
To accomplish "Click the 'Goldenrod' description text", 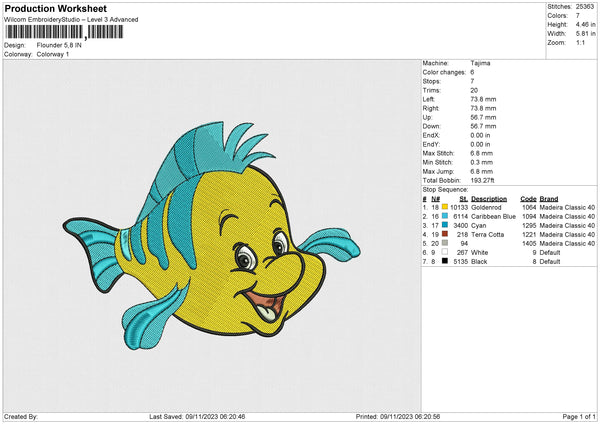I will click(486, 207).
